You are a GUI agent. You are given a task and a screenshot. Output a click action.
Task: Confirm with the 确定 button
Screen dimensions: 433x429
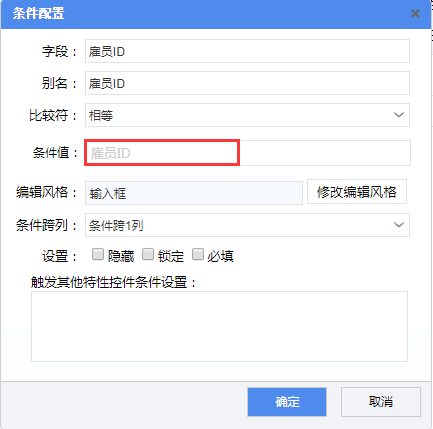point(287,402)
